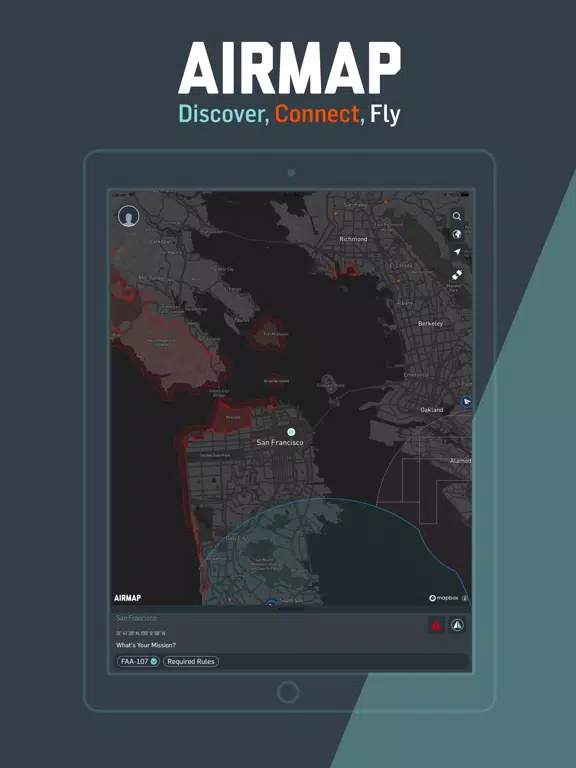
Task: Open map search with magnifier icon
Action: (x=456, y=216)
